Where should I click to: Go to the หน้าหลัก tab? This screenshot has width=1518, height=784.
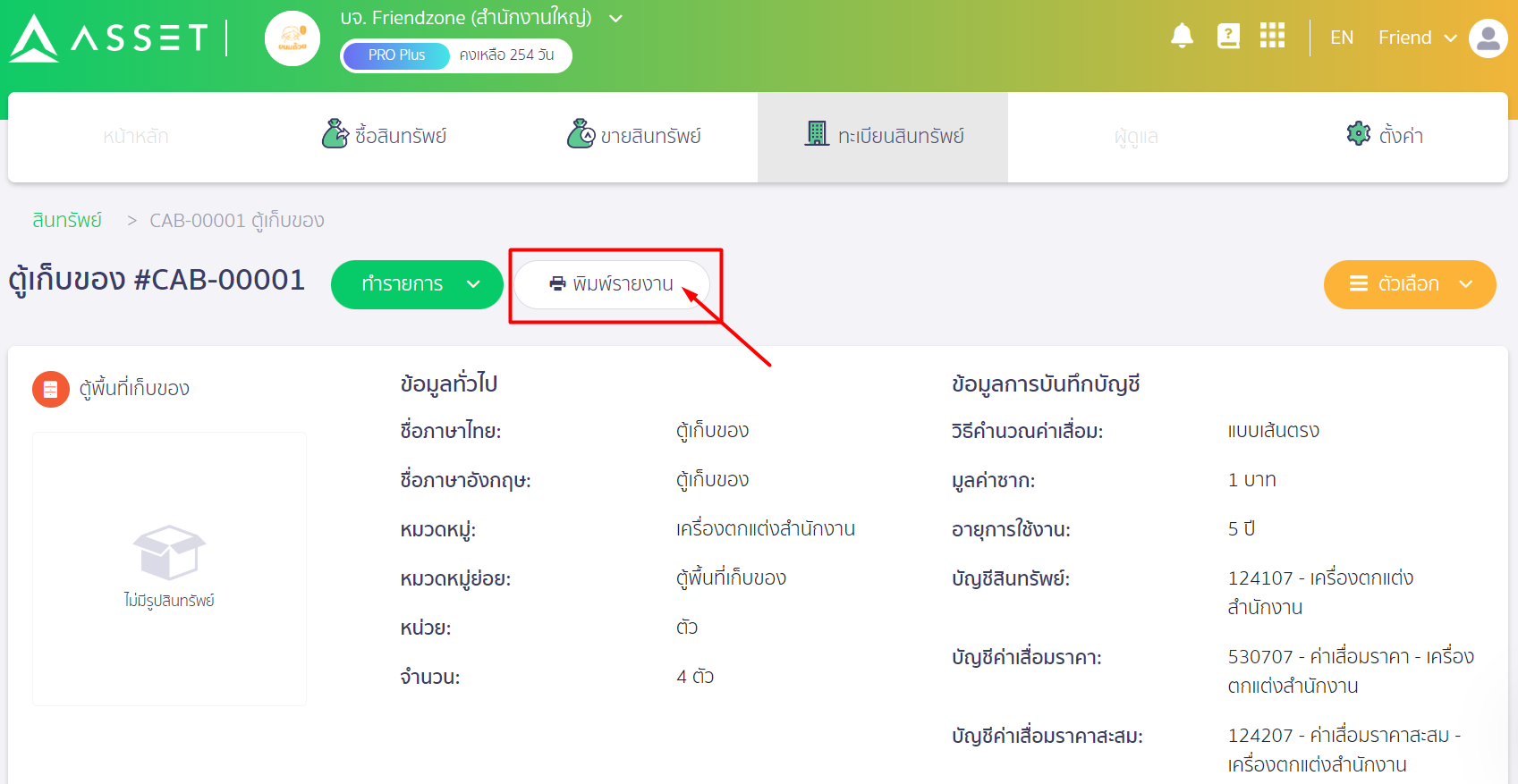(136, 137)
